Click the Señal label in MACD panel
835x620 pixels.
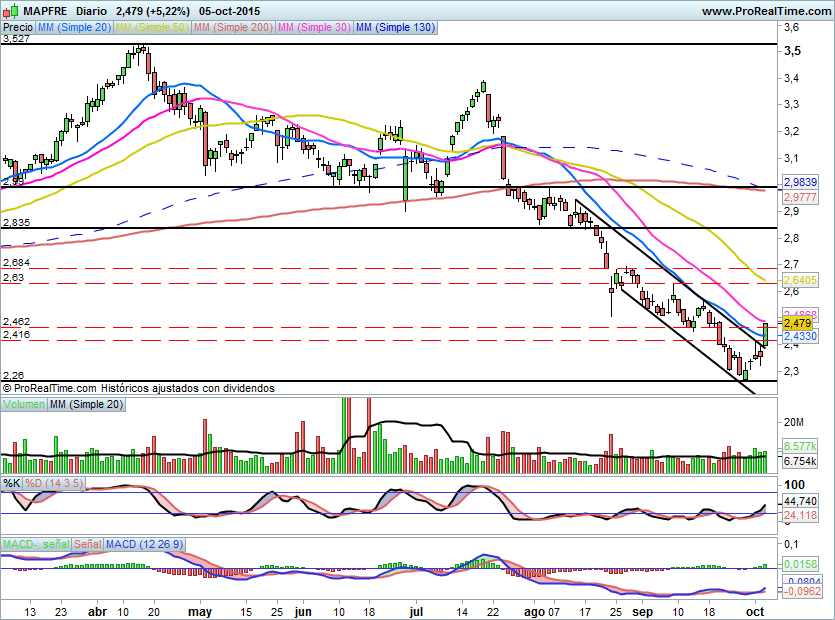[87, 544]
